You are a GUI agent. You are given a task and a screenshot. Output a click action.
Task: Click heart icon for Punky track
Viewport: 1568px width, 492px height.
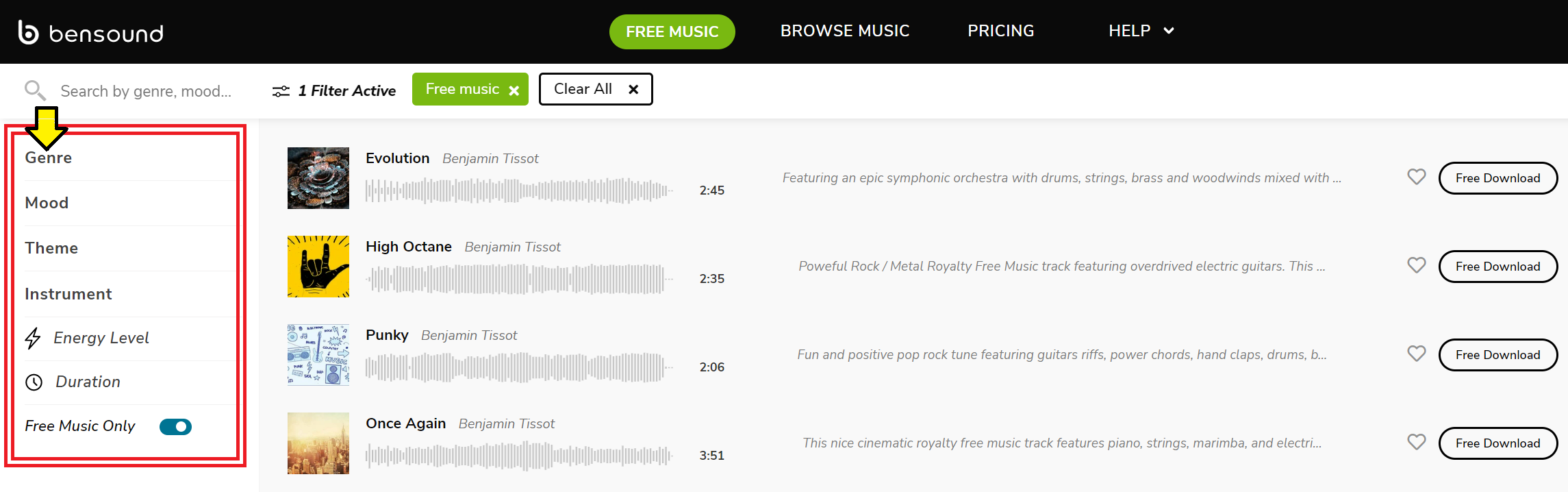pyautogui.click(x=1416, y=354)
